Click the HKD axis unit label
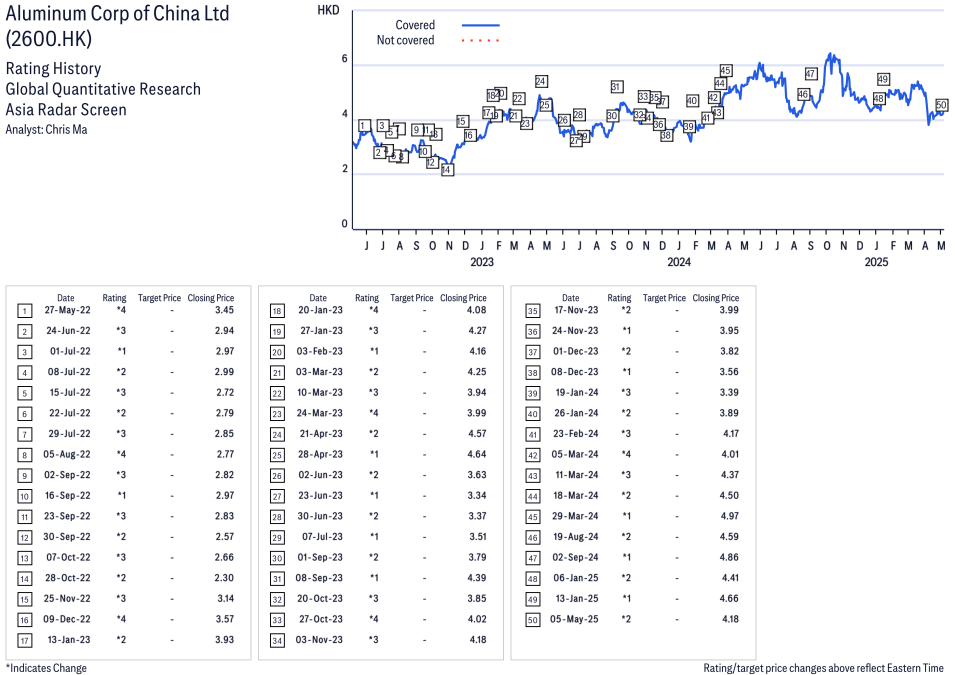The width and height of the screenshot is (955, 675). (328, 10)
